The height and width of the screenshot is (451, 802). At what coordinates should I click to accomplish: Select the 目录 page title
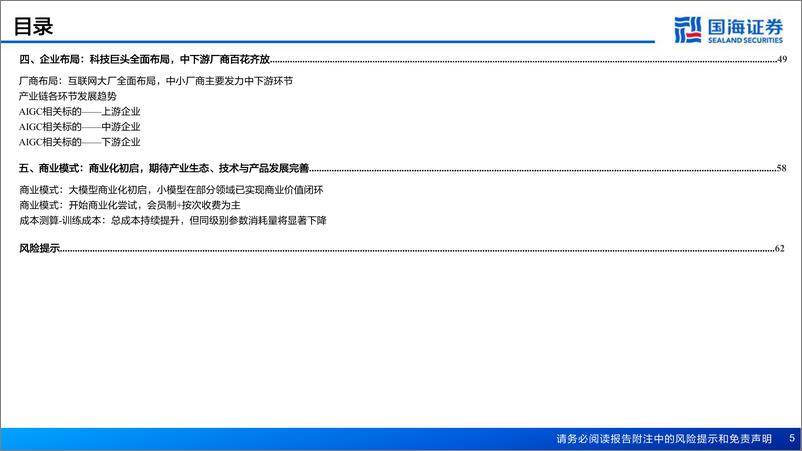(33, 27)
